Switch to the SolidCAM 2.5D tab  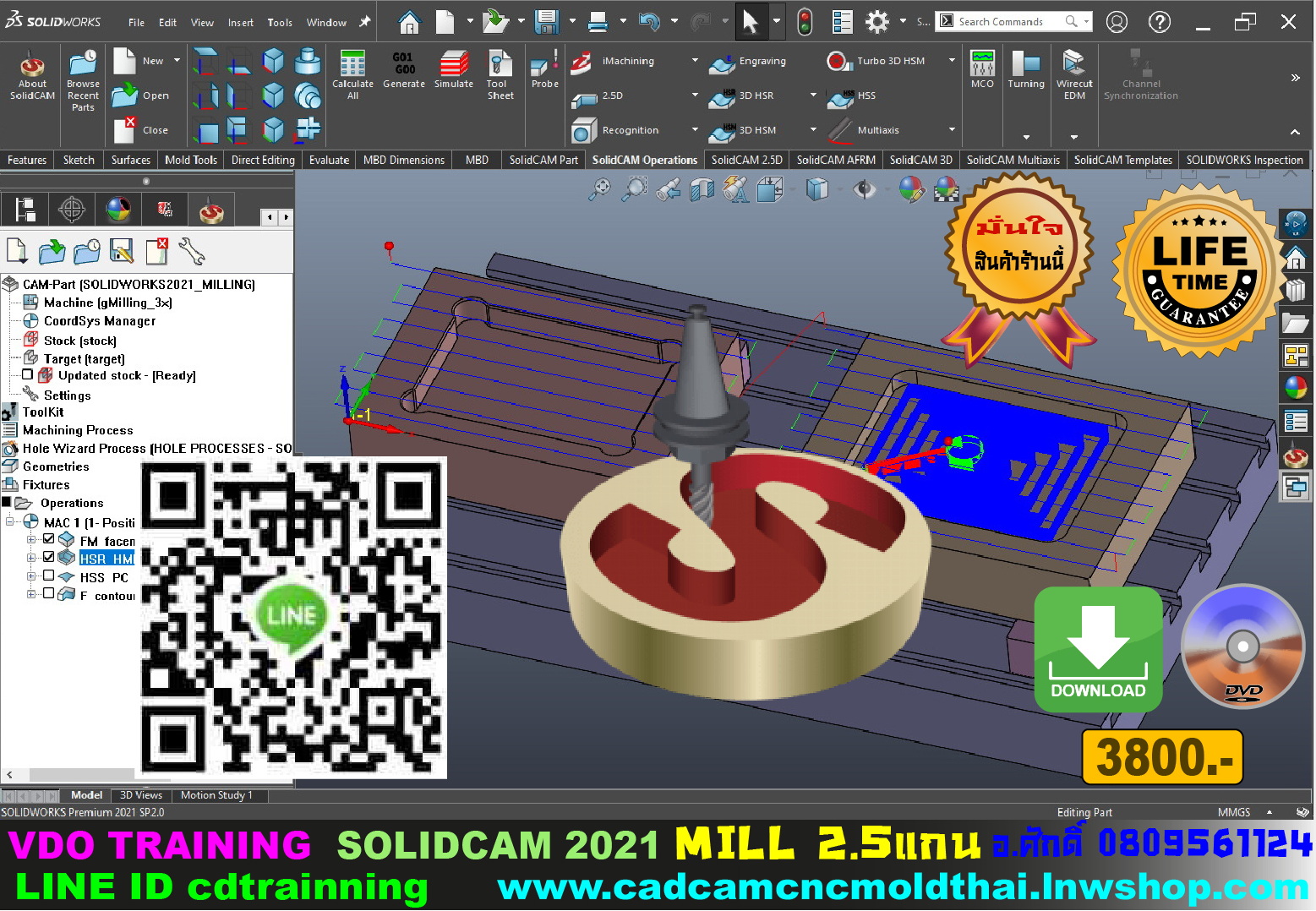click(x=746, y=160)
